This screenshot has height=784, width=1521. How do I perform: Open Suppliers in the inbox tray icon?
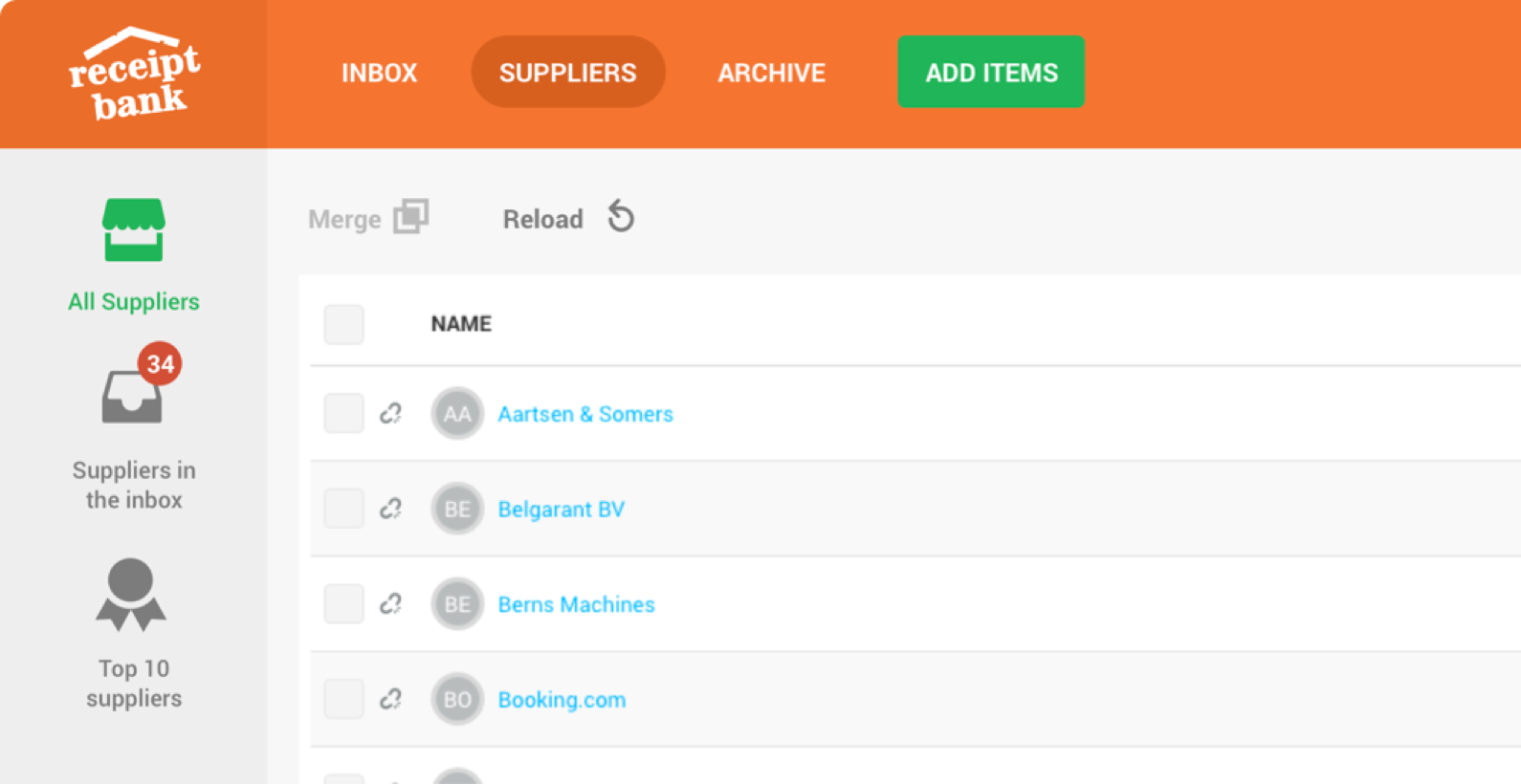tap(132, 396)
